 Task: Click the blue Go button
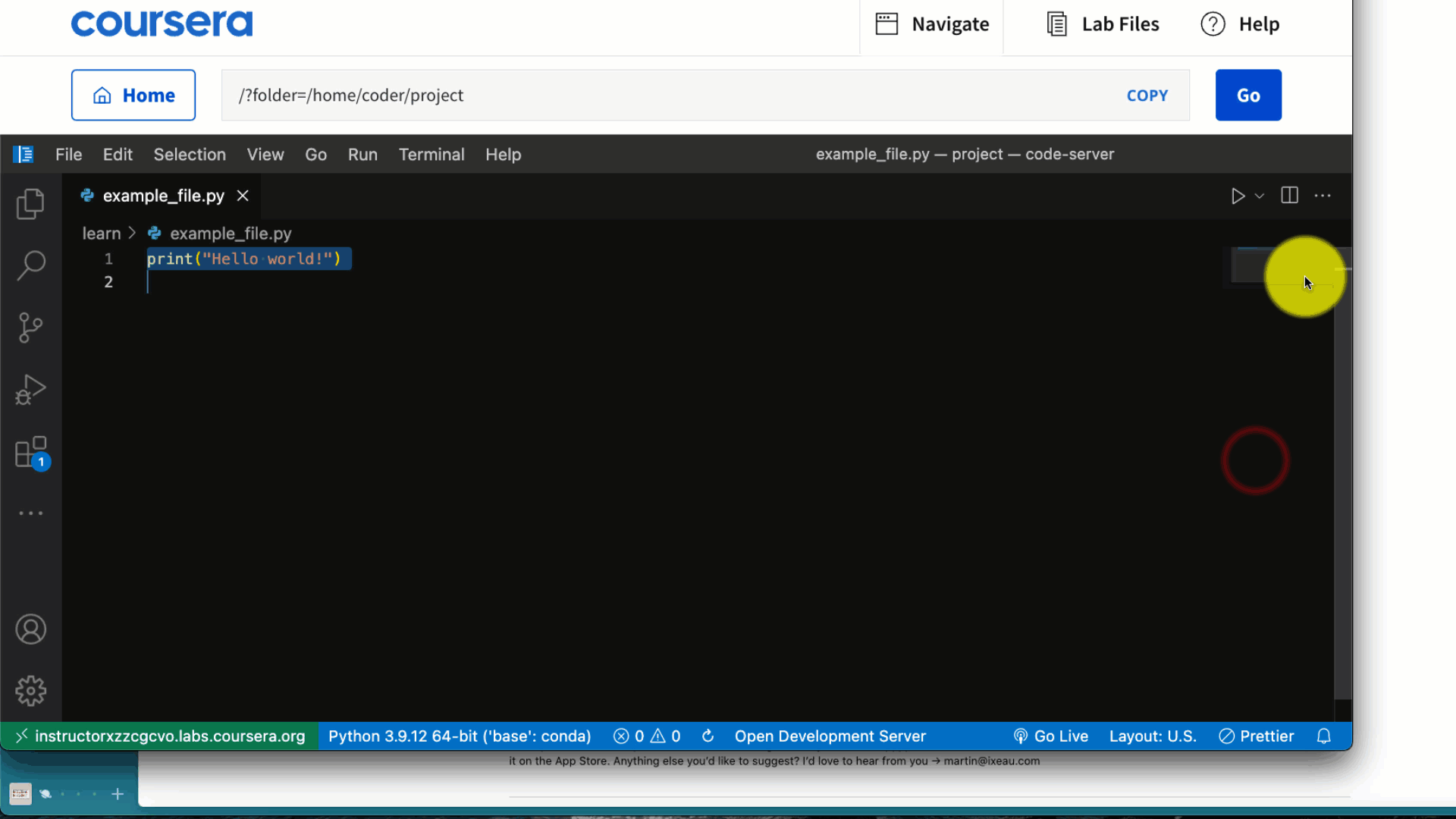1248,96
